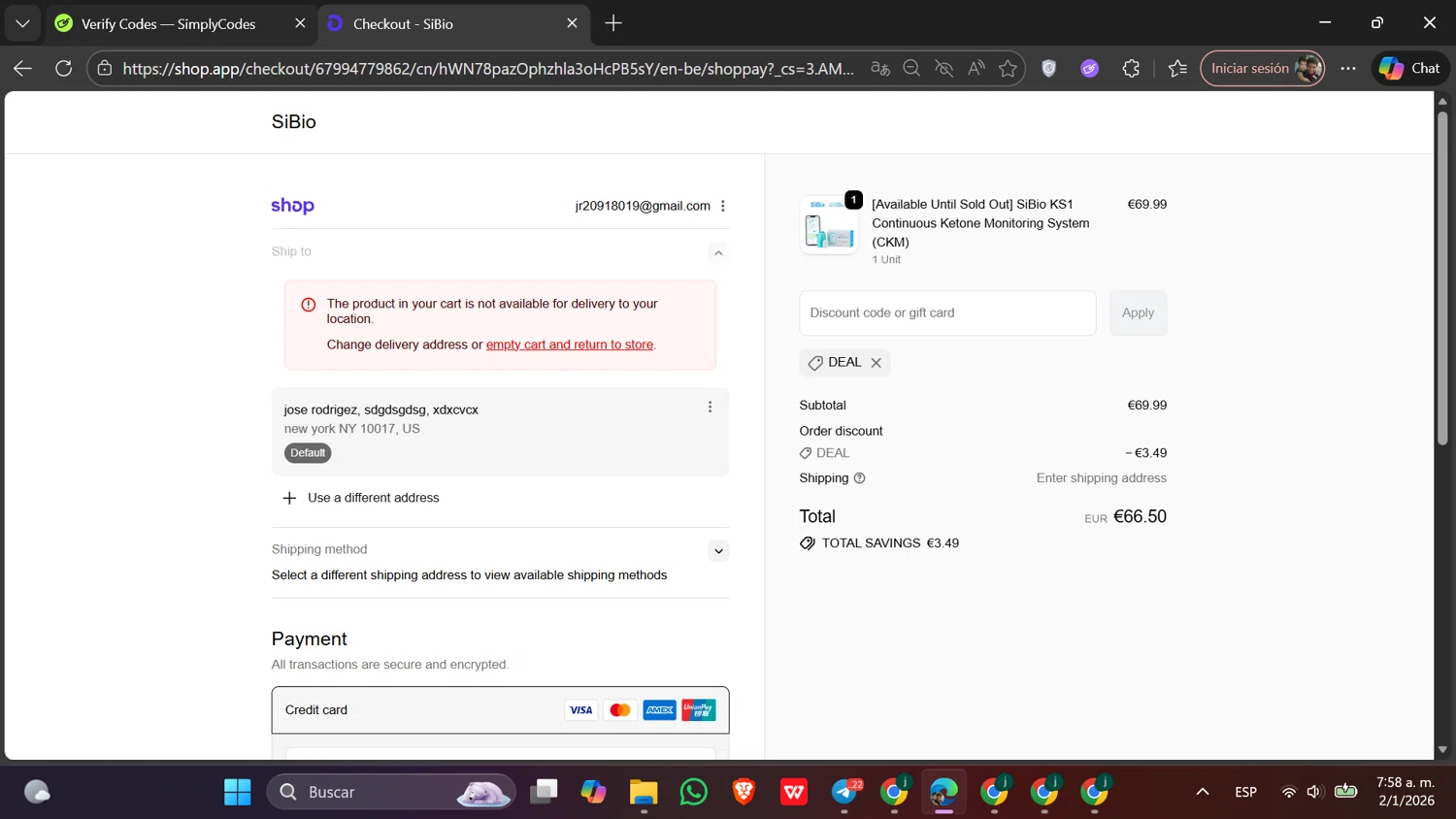Add page to favorites star icon
Image resolution: width=1456 pixels, height=819 pixels.
tap(1008, 68)
